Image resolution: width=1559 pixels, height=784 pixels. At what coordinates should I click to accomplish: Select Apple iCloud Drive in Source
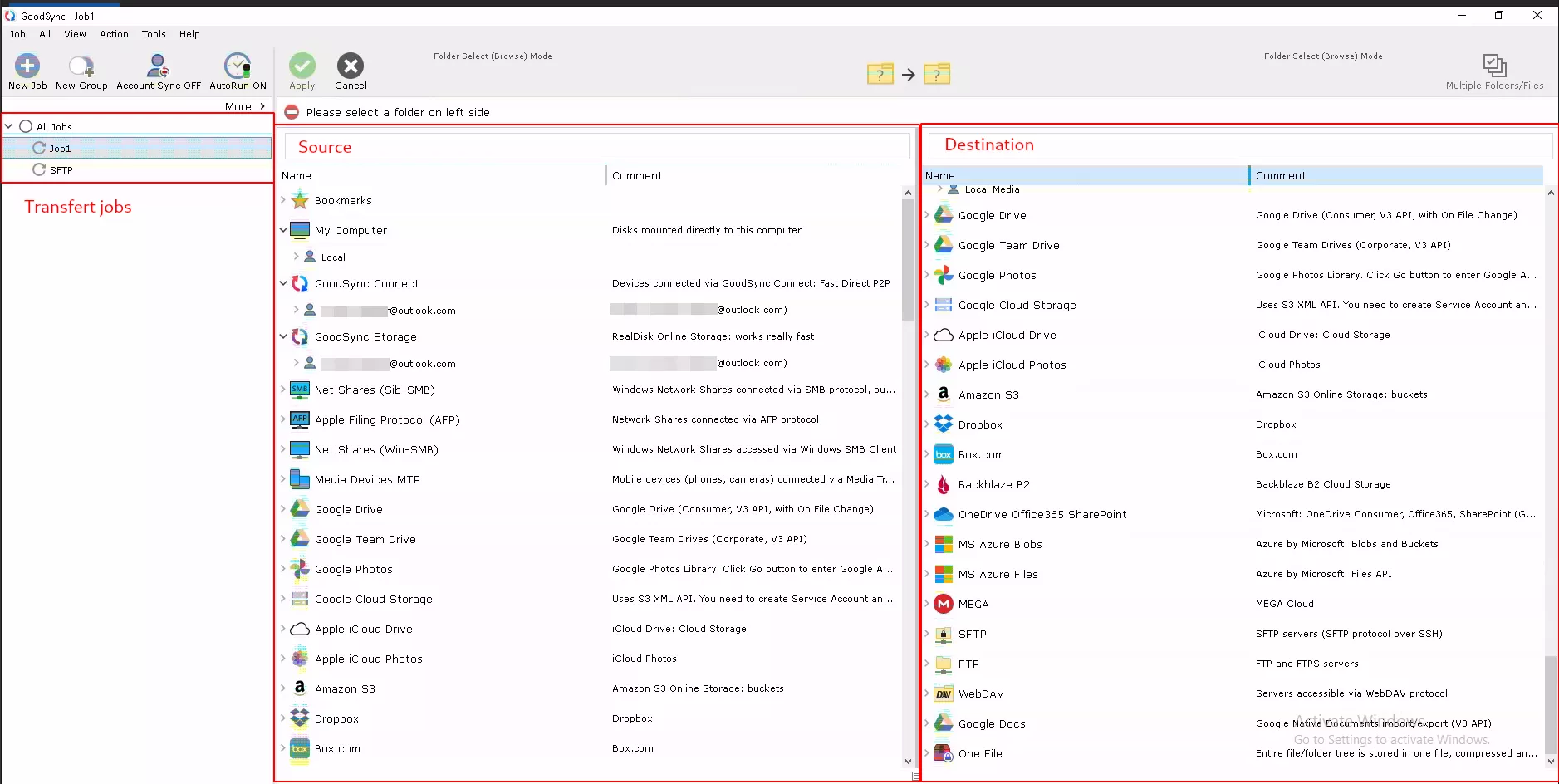[x=363, y=629]
